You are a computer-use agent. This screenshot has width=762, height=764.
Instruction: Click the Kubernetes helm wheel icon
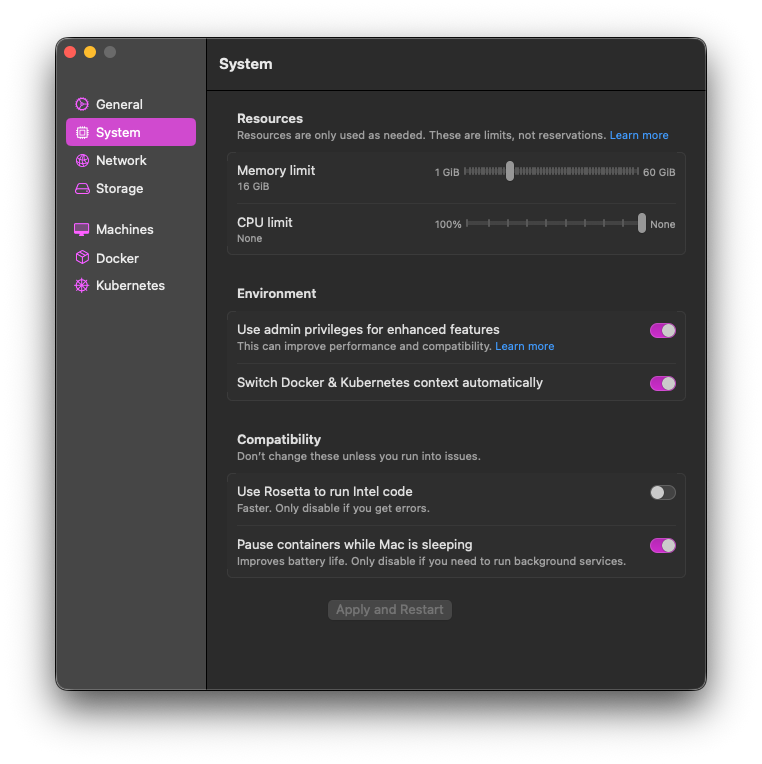tap(82, 286)
